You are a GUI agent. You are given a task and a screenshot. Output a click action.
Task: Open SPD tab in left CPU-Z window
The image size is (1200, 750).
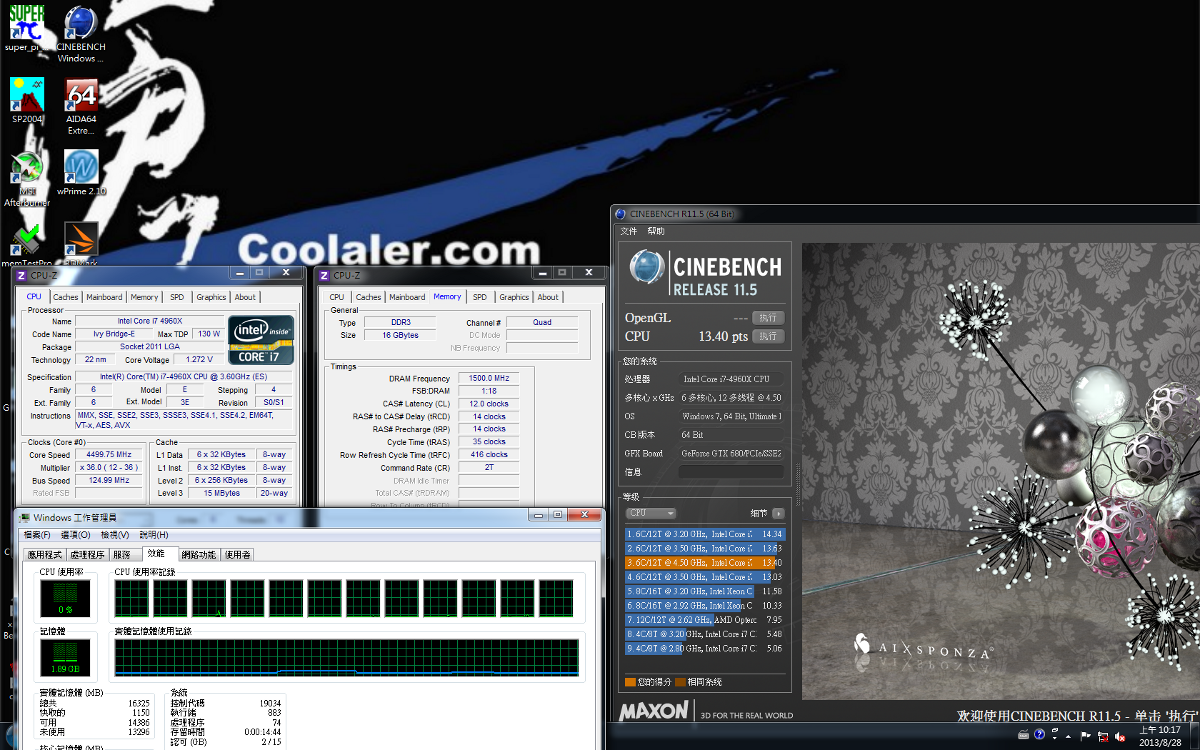tap(177, 297)
